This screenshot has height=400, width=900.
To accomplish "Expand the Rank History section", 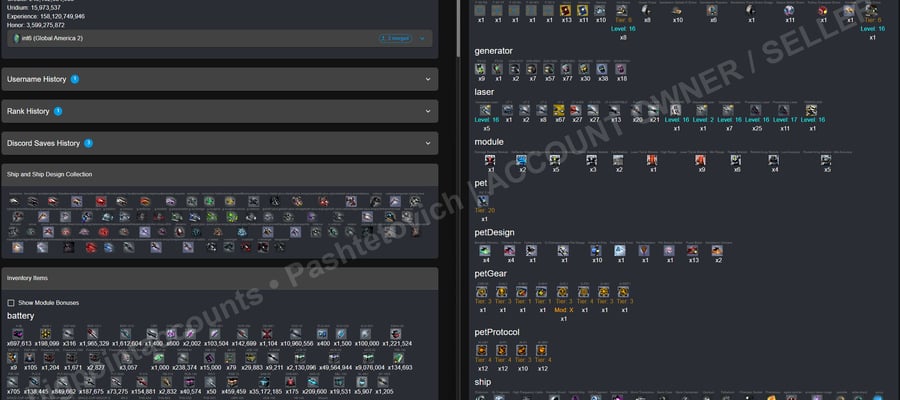I will 219,111.
